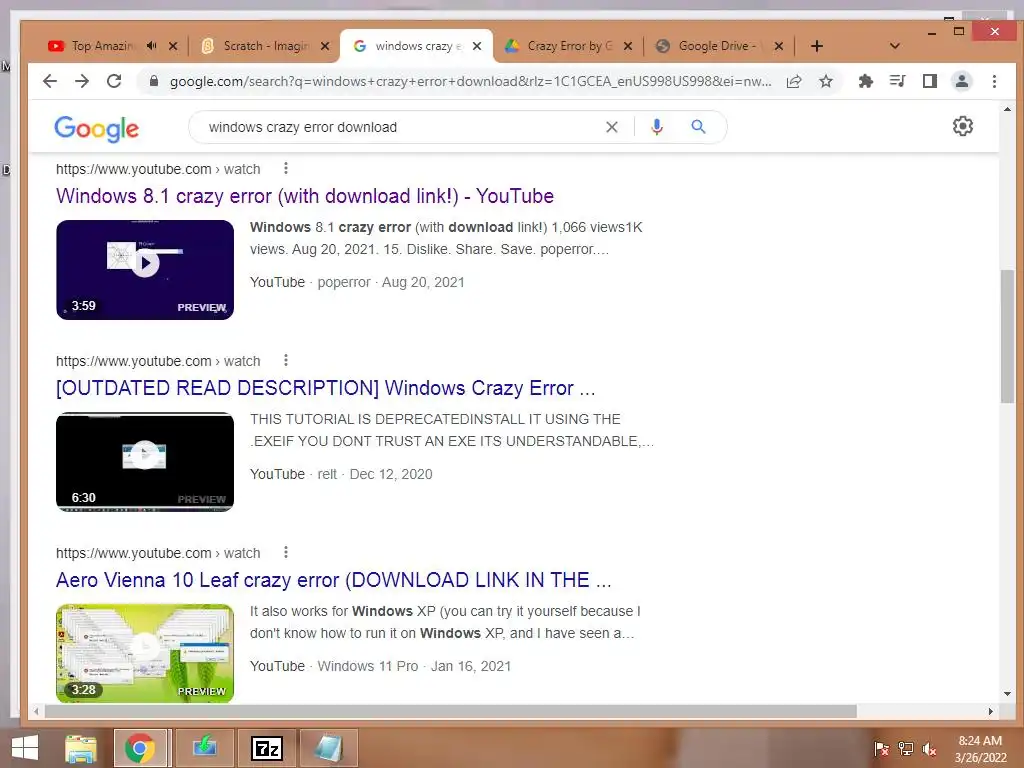Click the horizontal scrollbar thumb at bottom
1024x768 pixels.
click(451, 711)
